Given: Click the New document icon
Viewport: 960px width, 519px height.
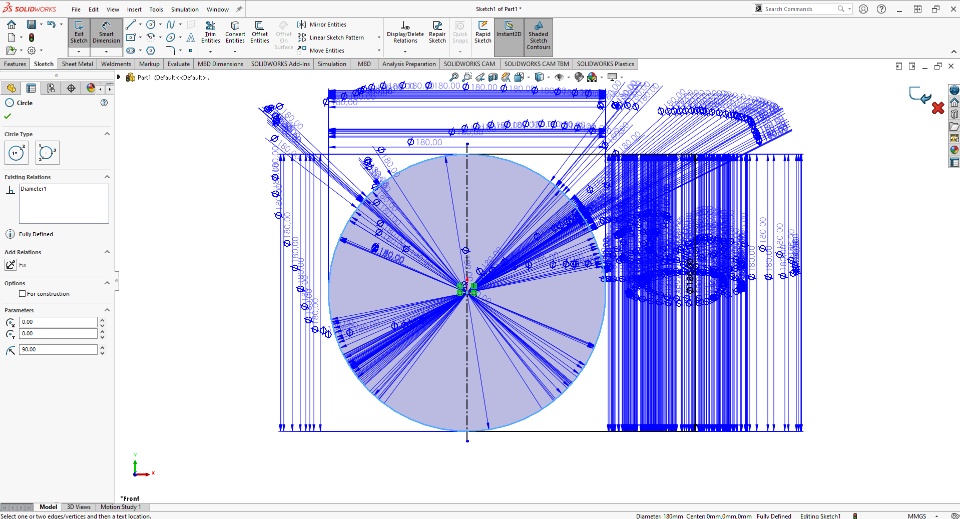Looking at the screenshot, I should point(11,37).
